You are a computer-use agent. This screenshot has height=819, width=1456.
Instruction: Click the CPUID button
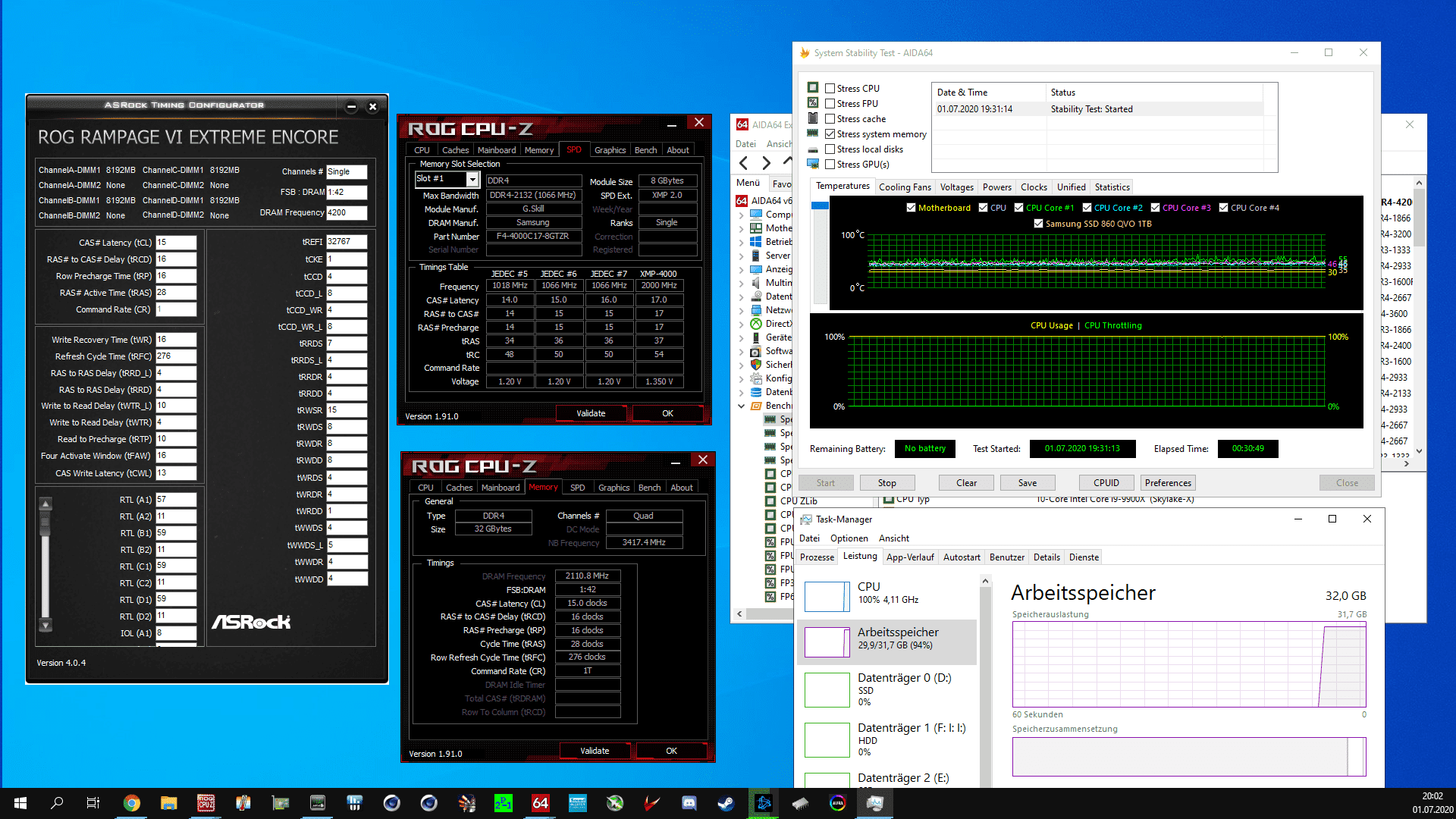pyautogui.click(x=1106, y=483)
